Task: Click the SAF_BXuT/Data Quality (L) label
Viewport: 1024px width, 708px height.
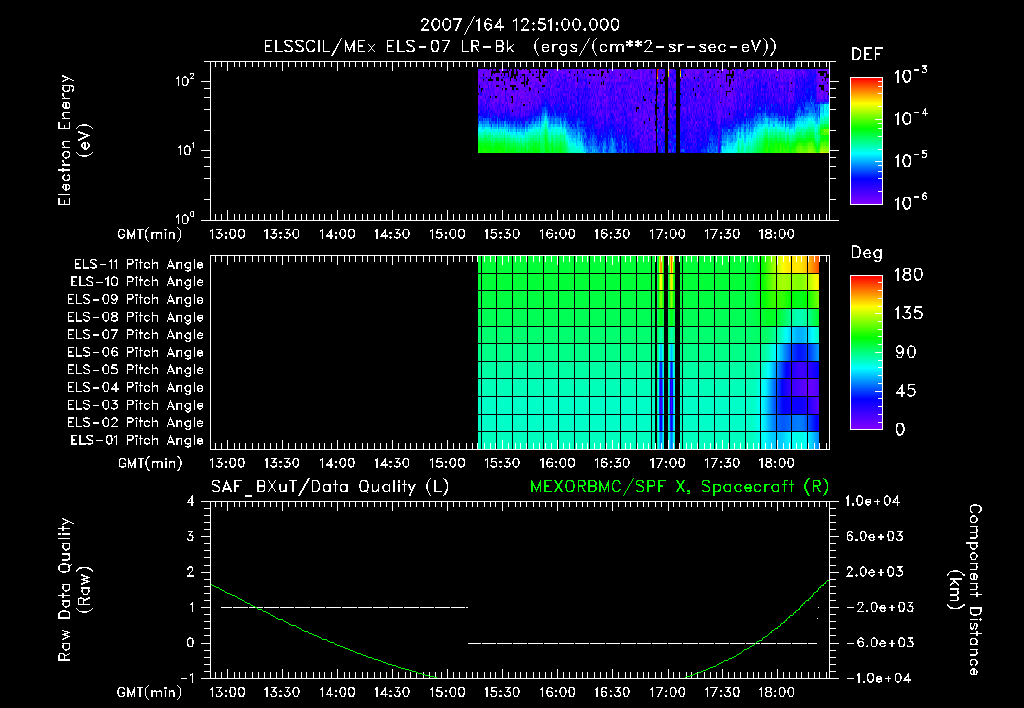Action: (330, 487)
